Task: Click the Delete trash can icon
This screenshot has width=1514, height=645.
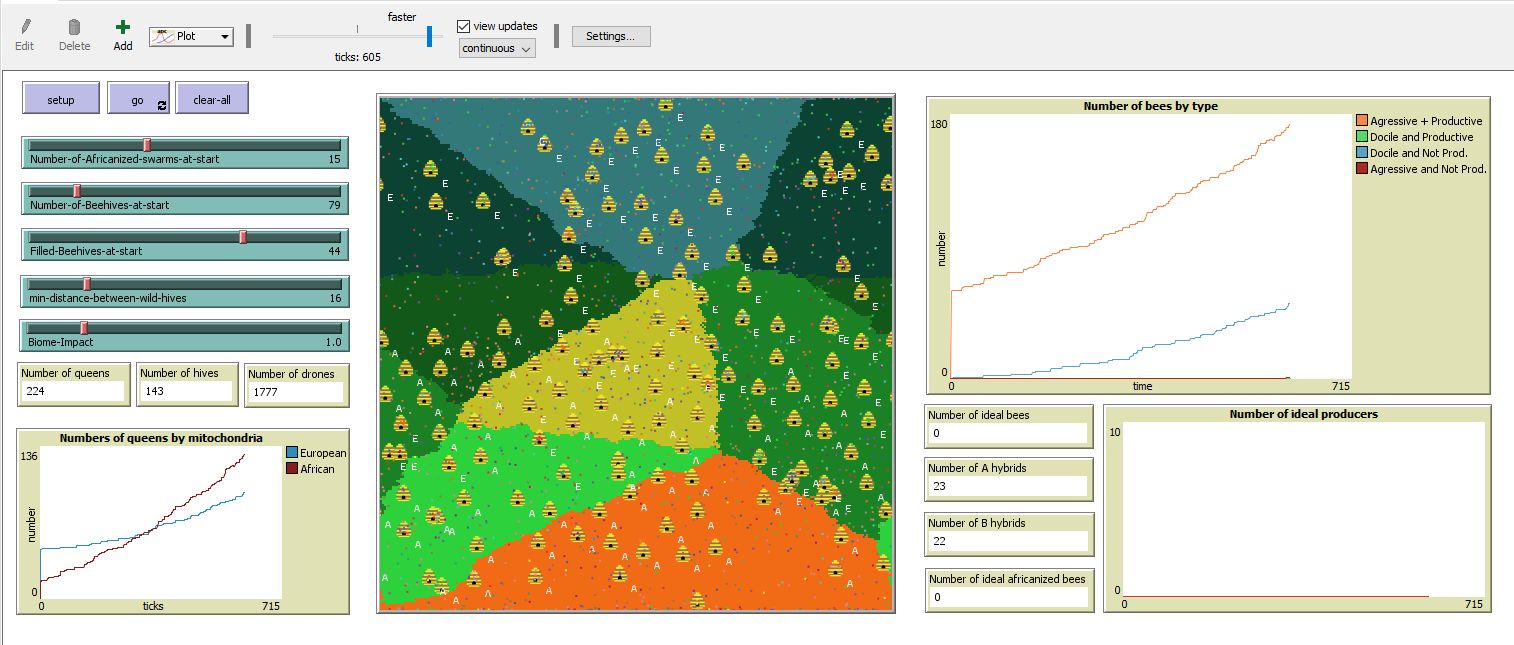Action: (x=74, y=28)
